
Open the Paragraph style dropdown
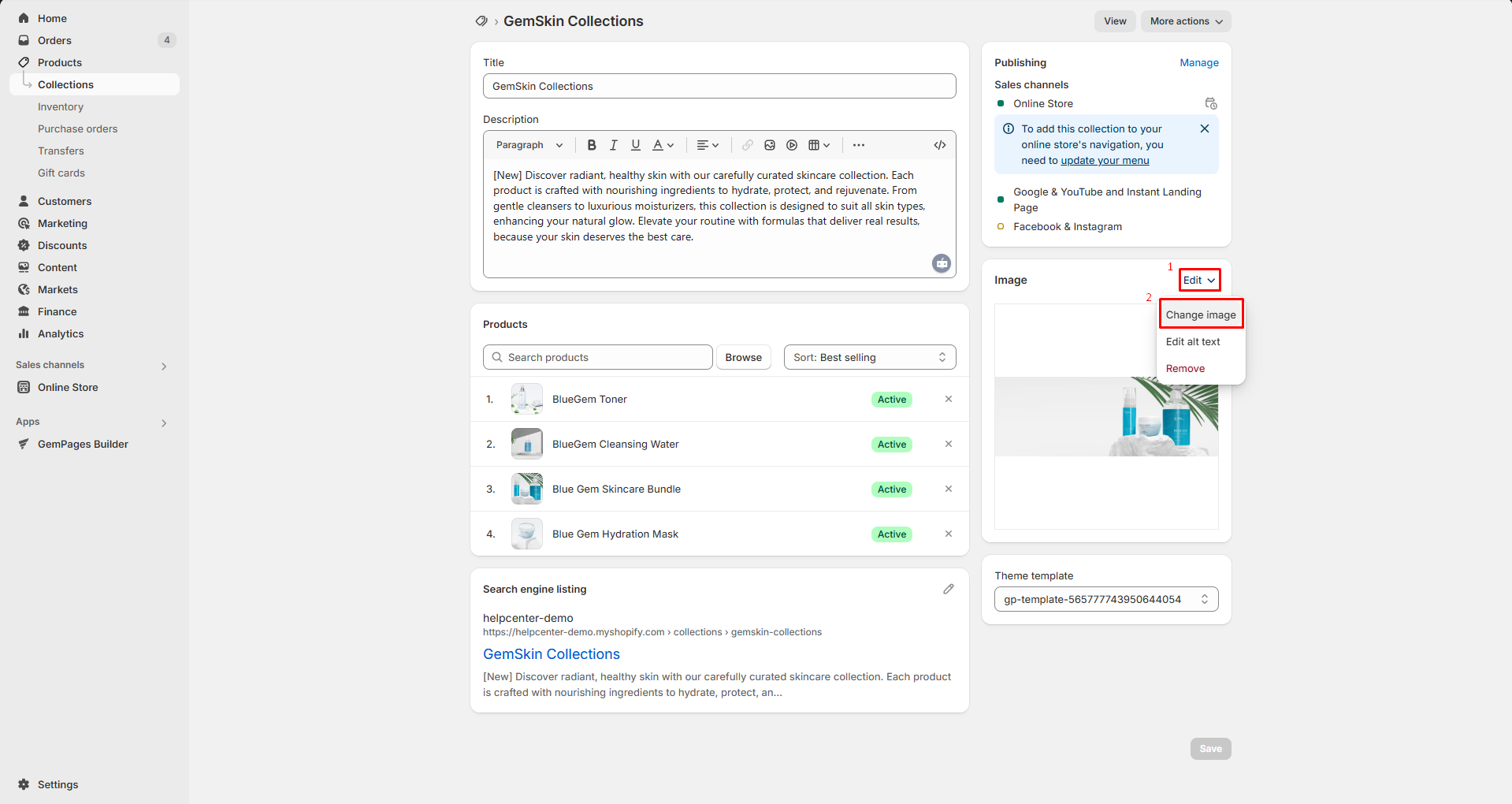529,145
